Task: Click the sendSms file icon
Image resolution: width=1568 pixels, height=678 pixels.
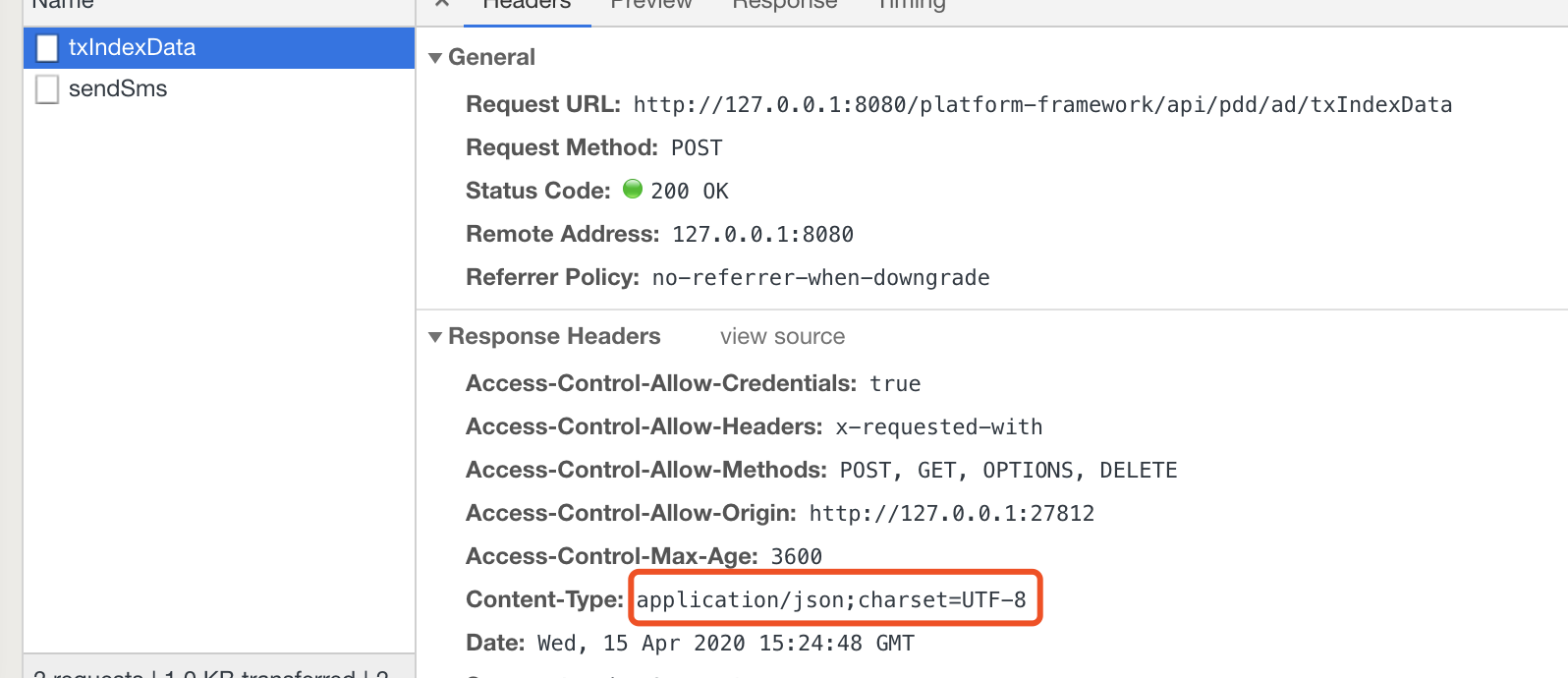Action: pyautogui.click(x=47, y=89)
